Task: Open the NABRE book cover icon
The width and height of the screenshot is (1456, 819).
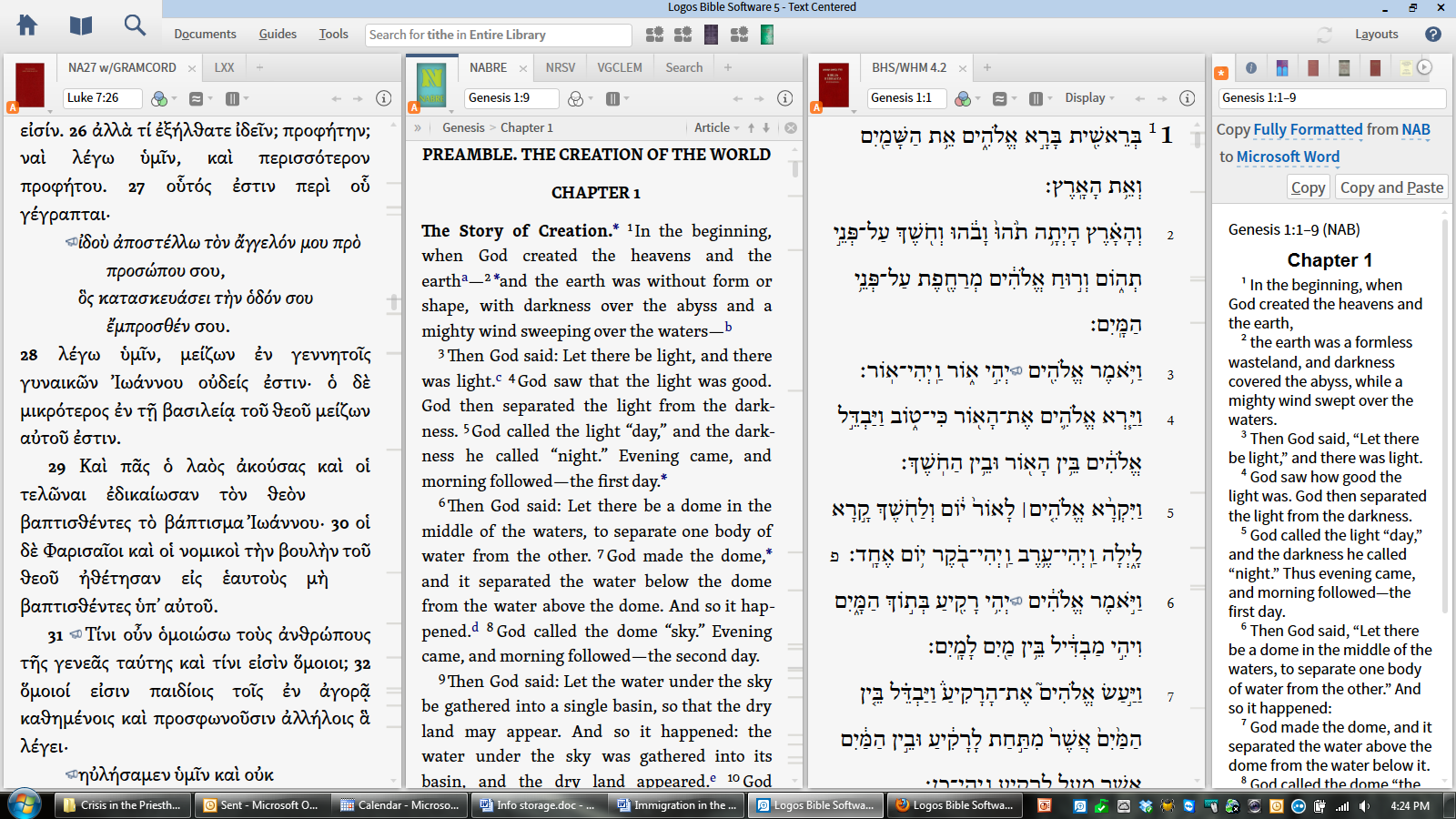Action: pos(431,85)
